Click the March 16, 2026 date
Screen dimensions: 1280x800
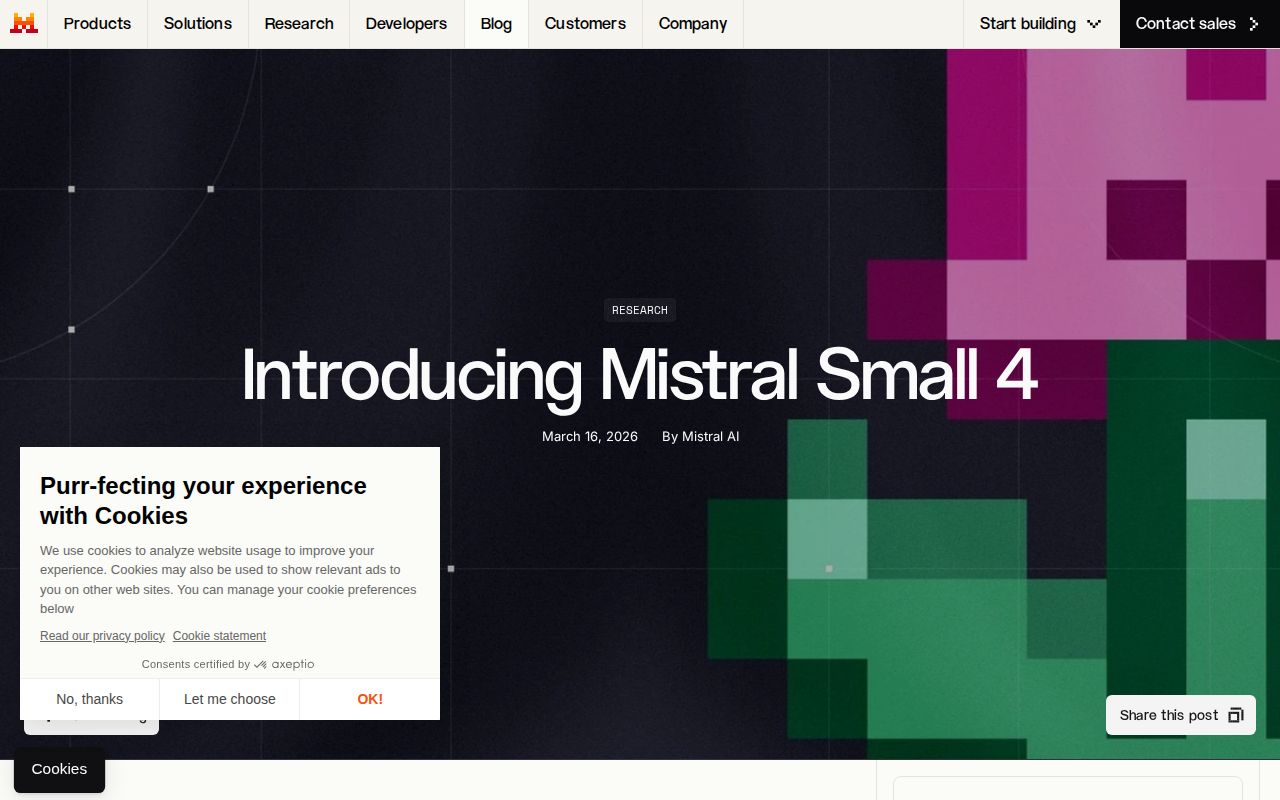coord(590,436)
